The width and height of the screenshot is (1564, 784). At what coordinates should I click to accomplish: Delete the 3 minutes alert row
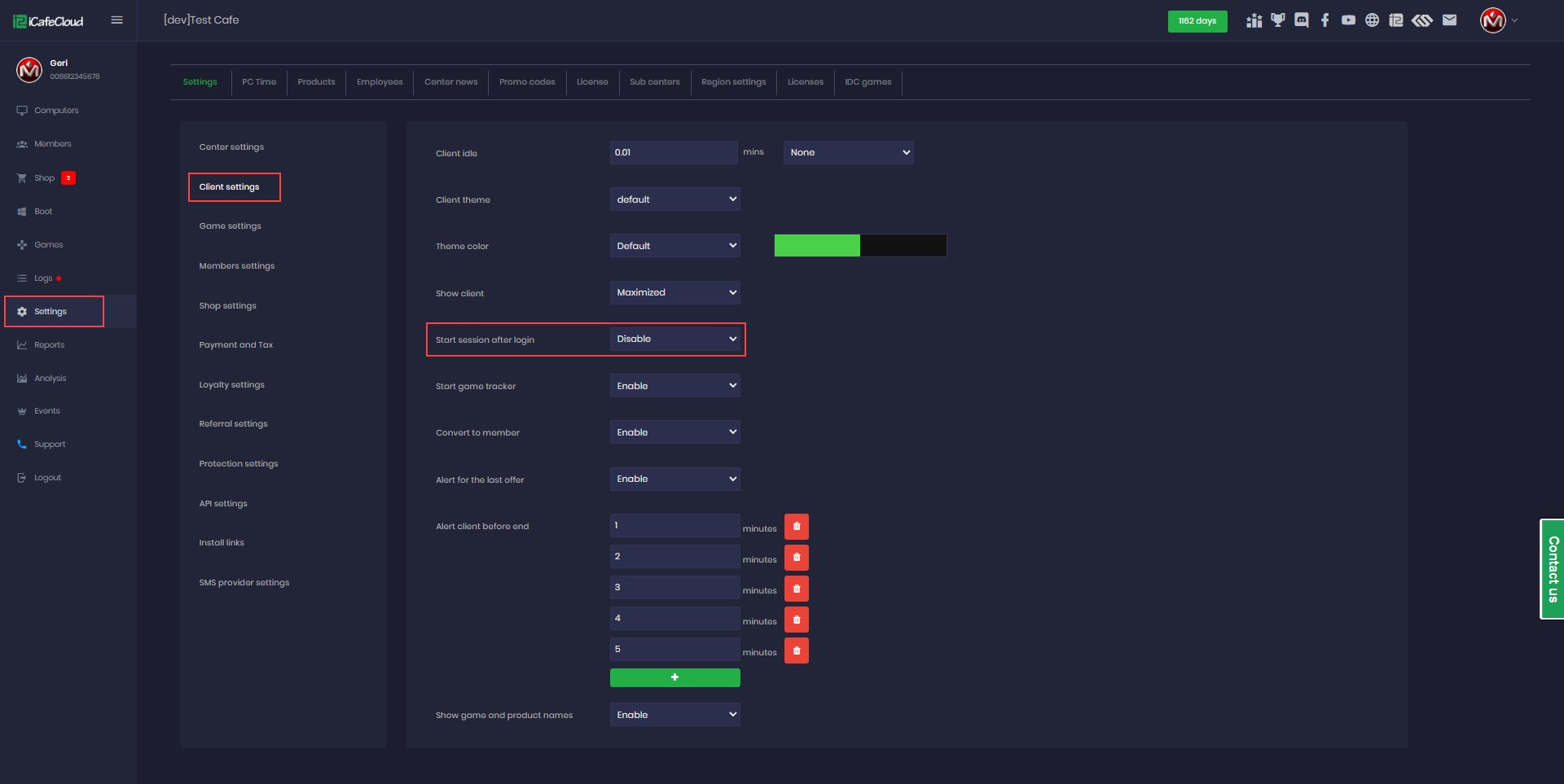point(797,589)
